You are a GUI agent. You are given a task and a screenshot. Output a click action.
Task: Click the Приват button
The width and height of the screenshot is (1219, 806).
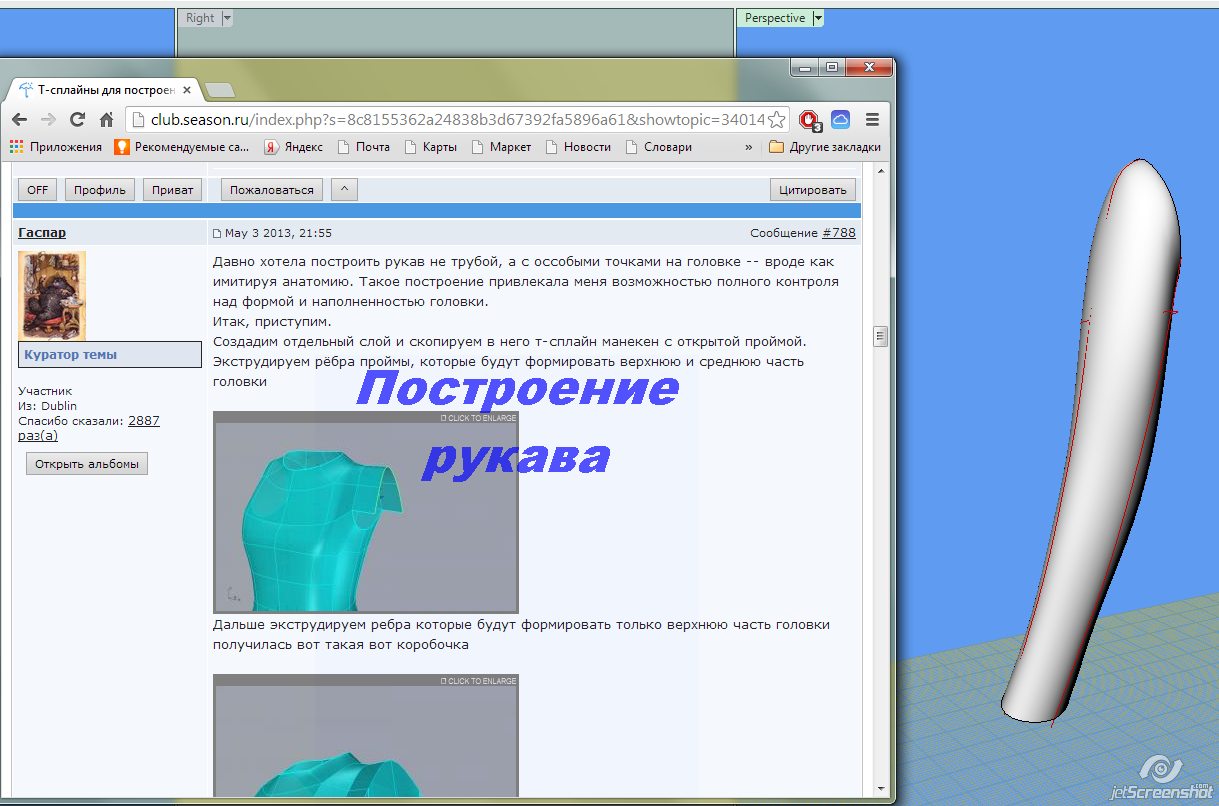tap(173, 190)
